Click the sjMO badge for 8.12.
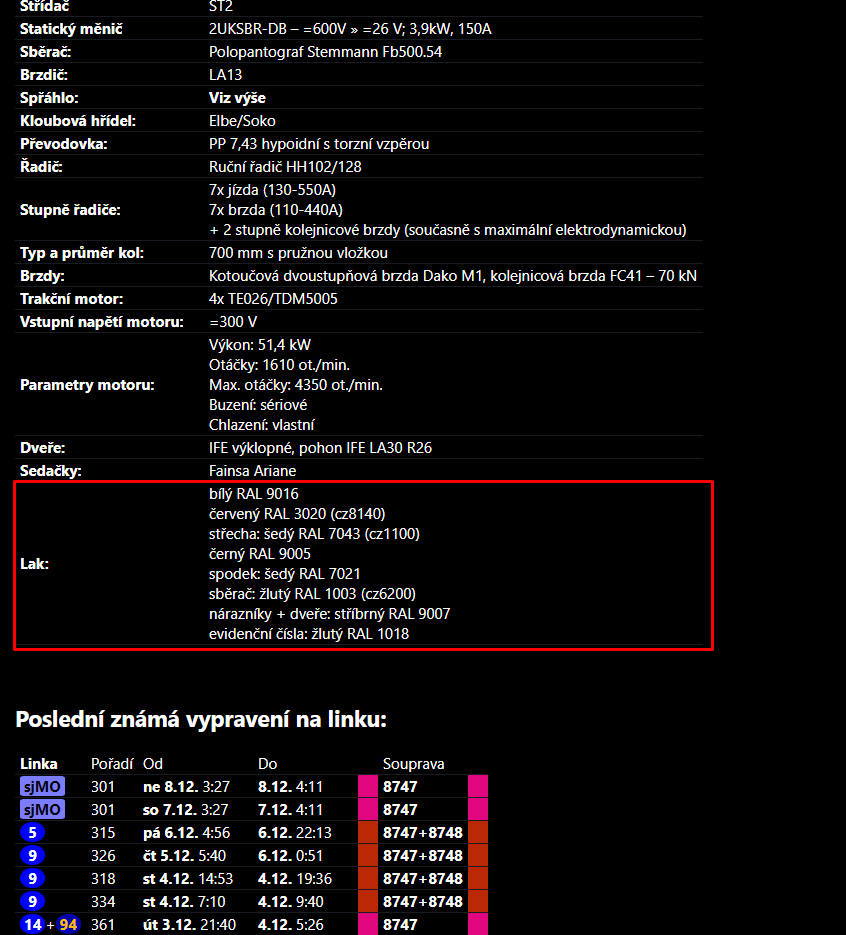Viewport: 846px width, 935px height. [x=42, y=787]
